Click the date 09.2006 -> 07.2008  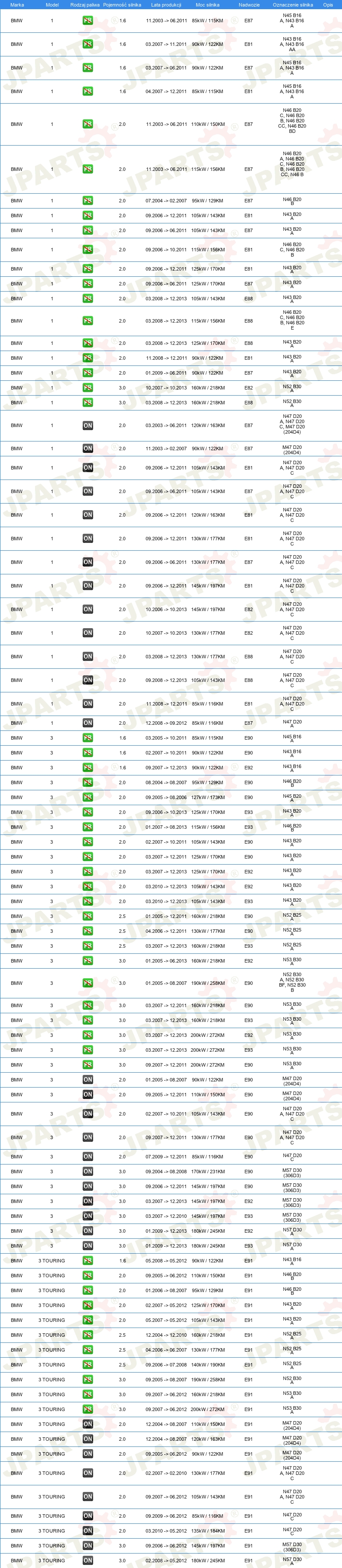(x=166, y=1365)
